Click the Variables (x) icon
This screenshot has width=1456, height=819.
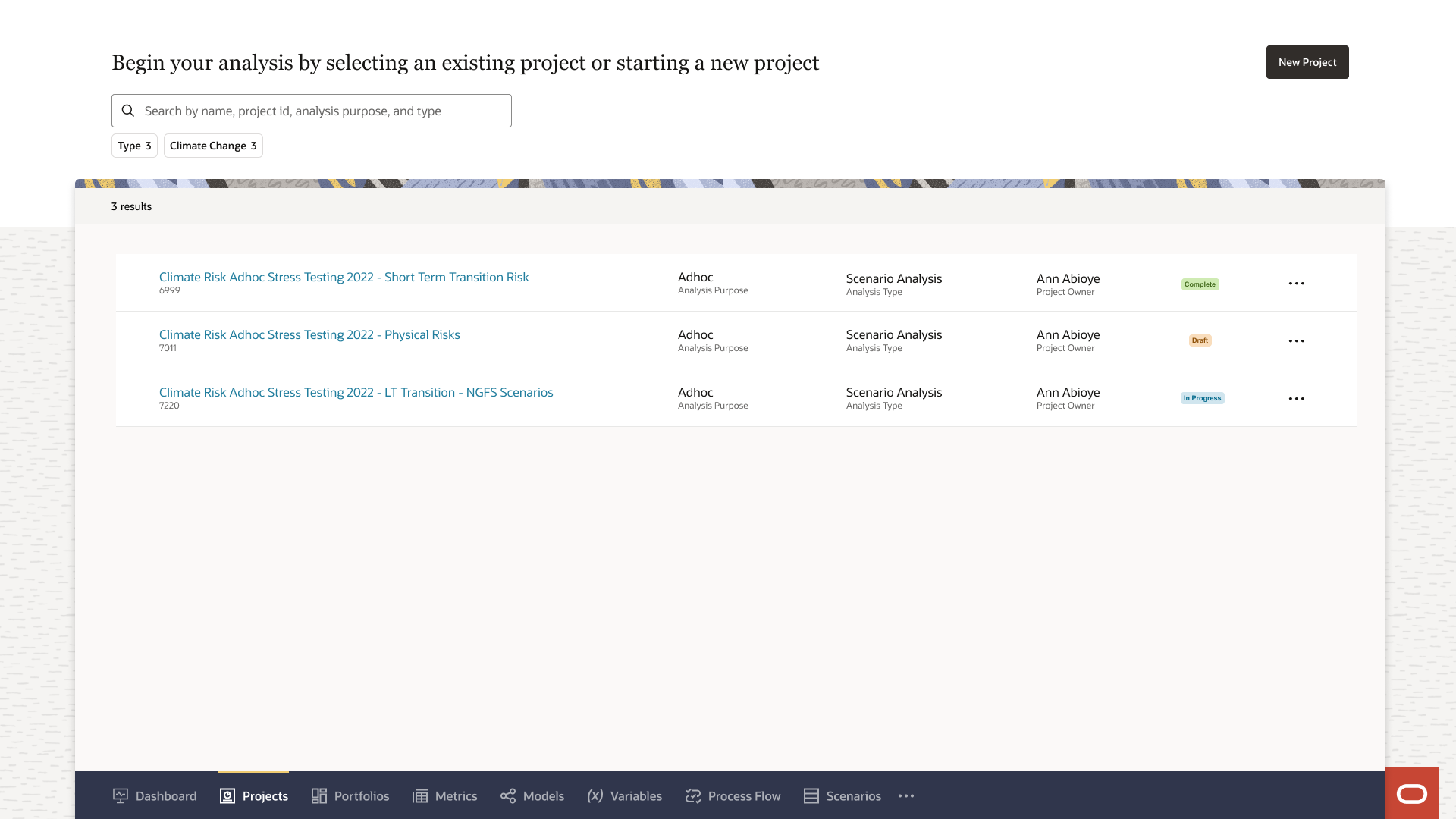click(595, 795)
